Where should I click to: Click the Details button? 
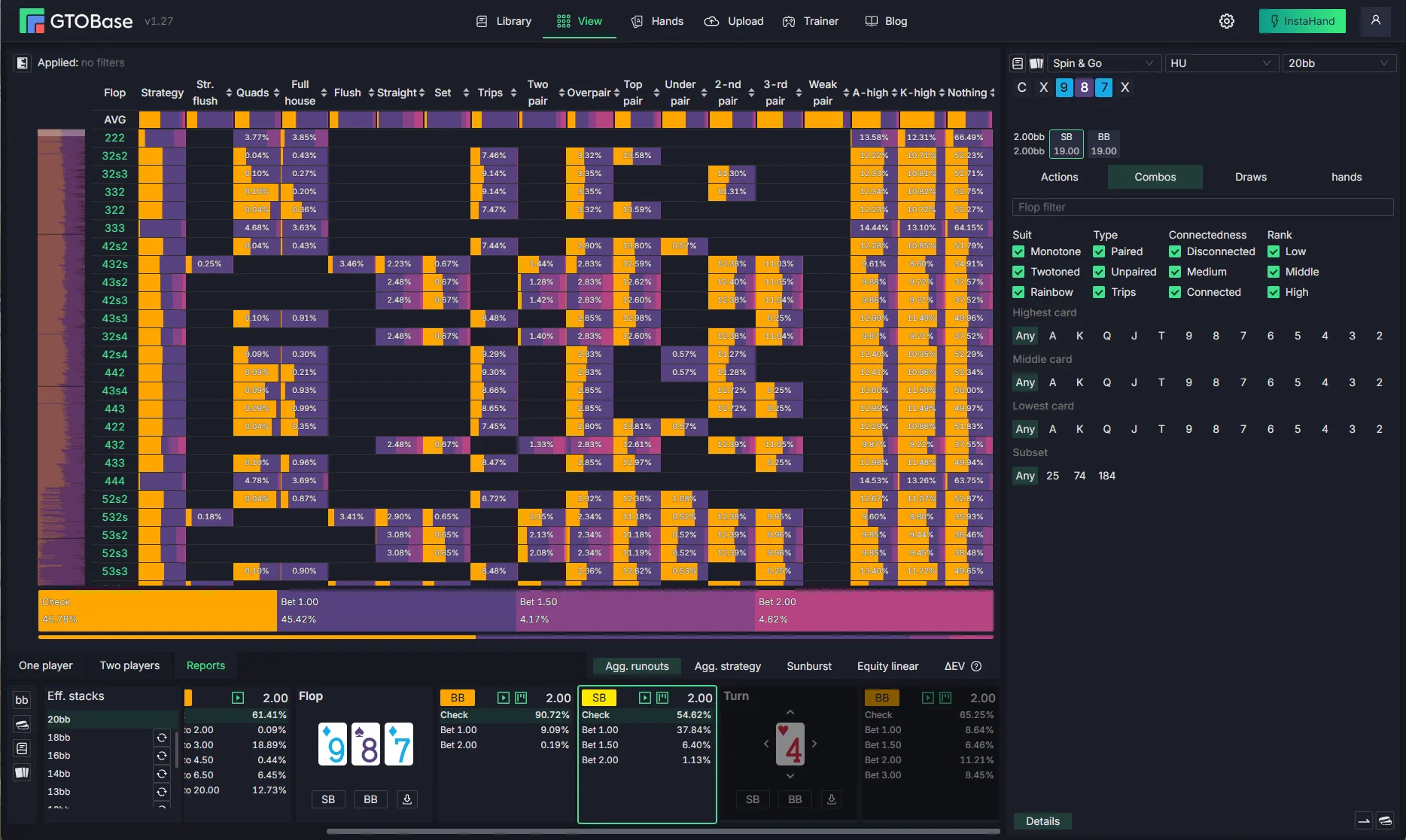[1042, 821]
